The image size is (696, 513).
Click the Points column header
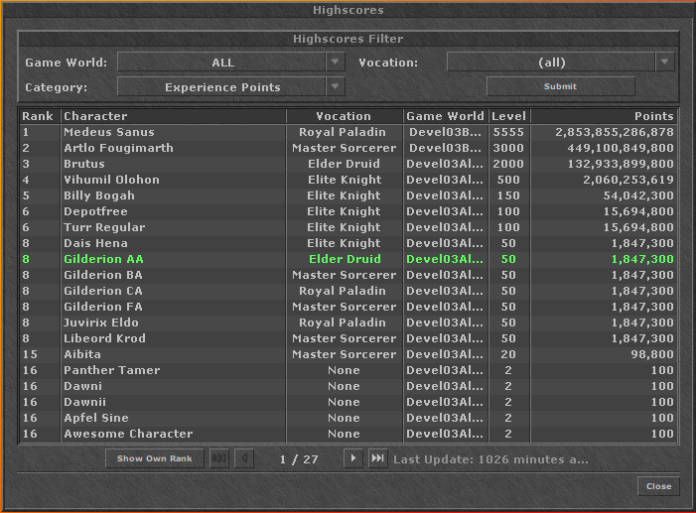(x=603, y=116)
